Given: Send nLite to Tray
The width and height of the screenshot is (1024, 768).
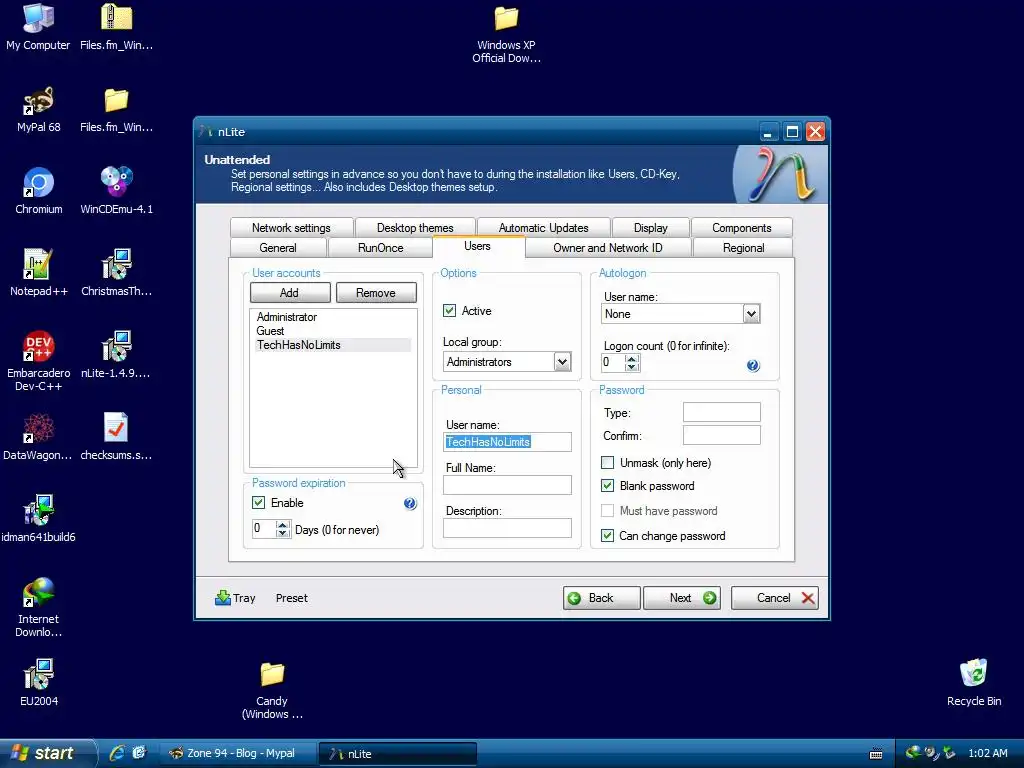Looking at the screenshot, I should 235,598.
